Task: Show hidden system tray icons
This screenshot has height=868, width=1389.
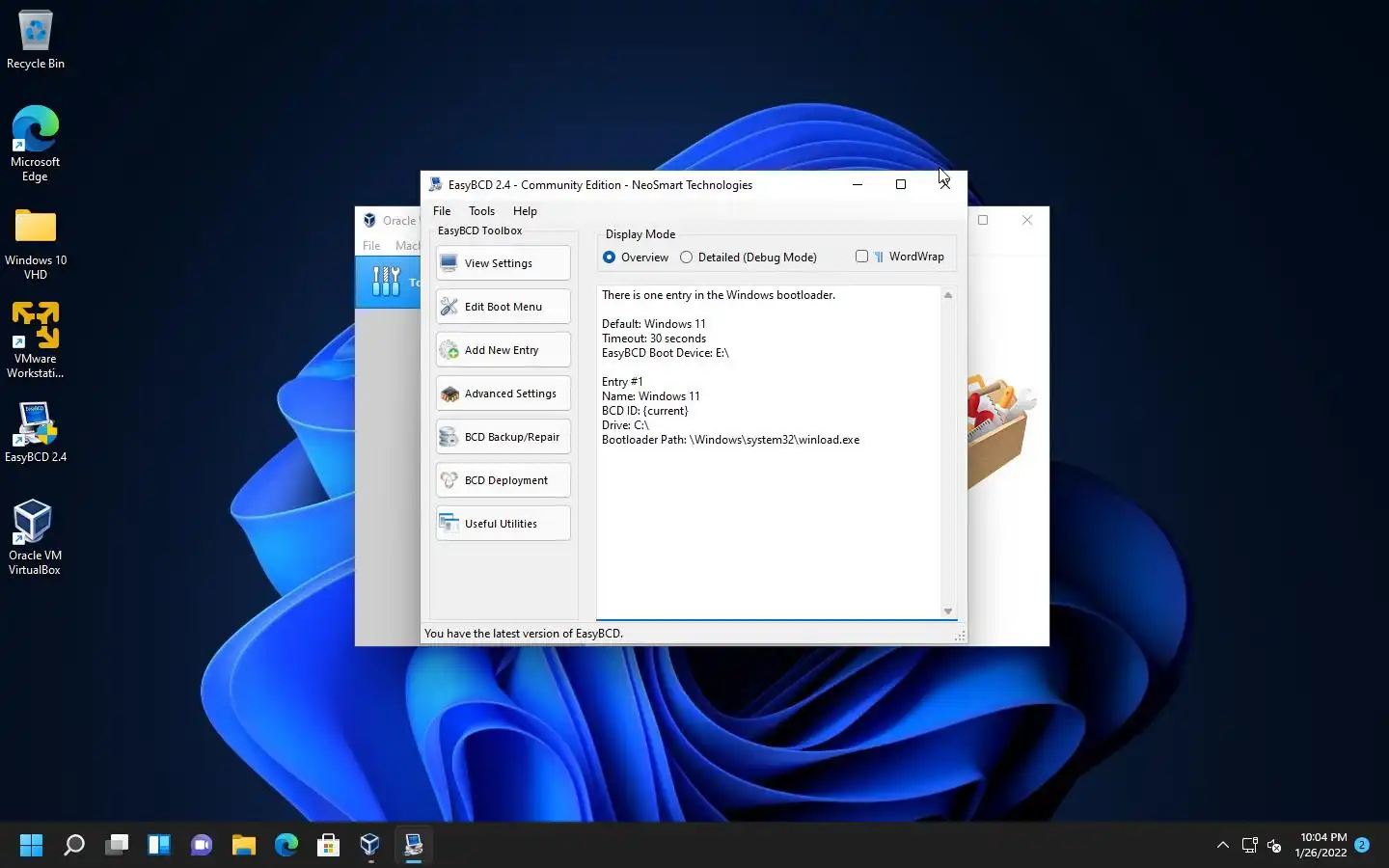Action: [x=1223, y=845]
